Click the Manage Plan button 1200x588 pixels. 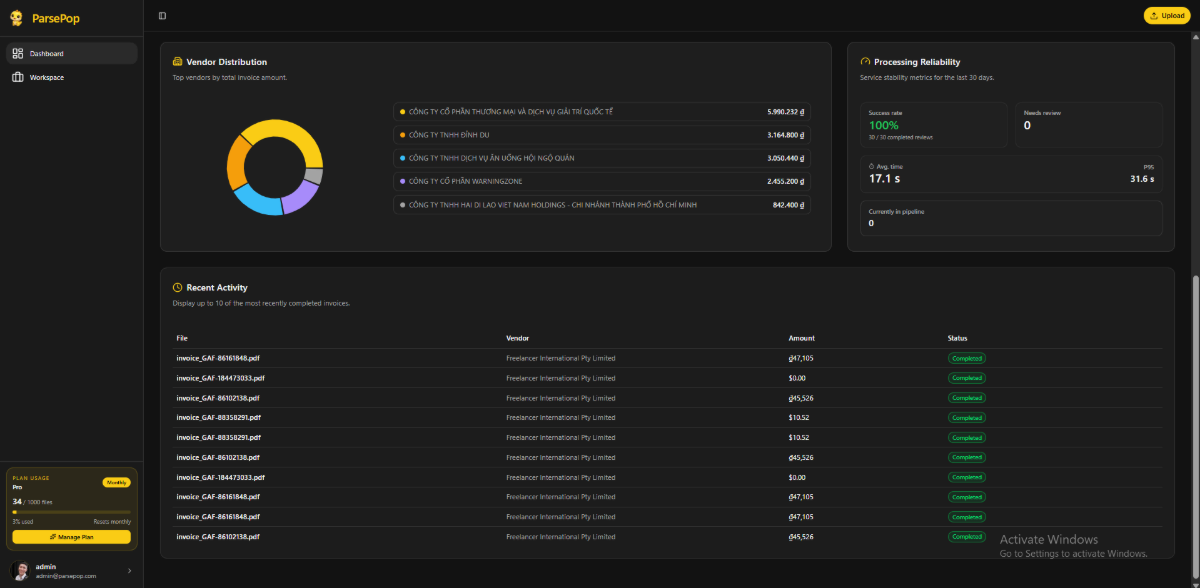pyautogui.click(x=71, y=537)
